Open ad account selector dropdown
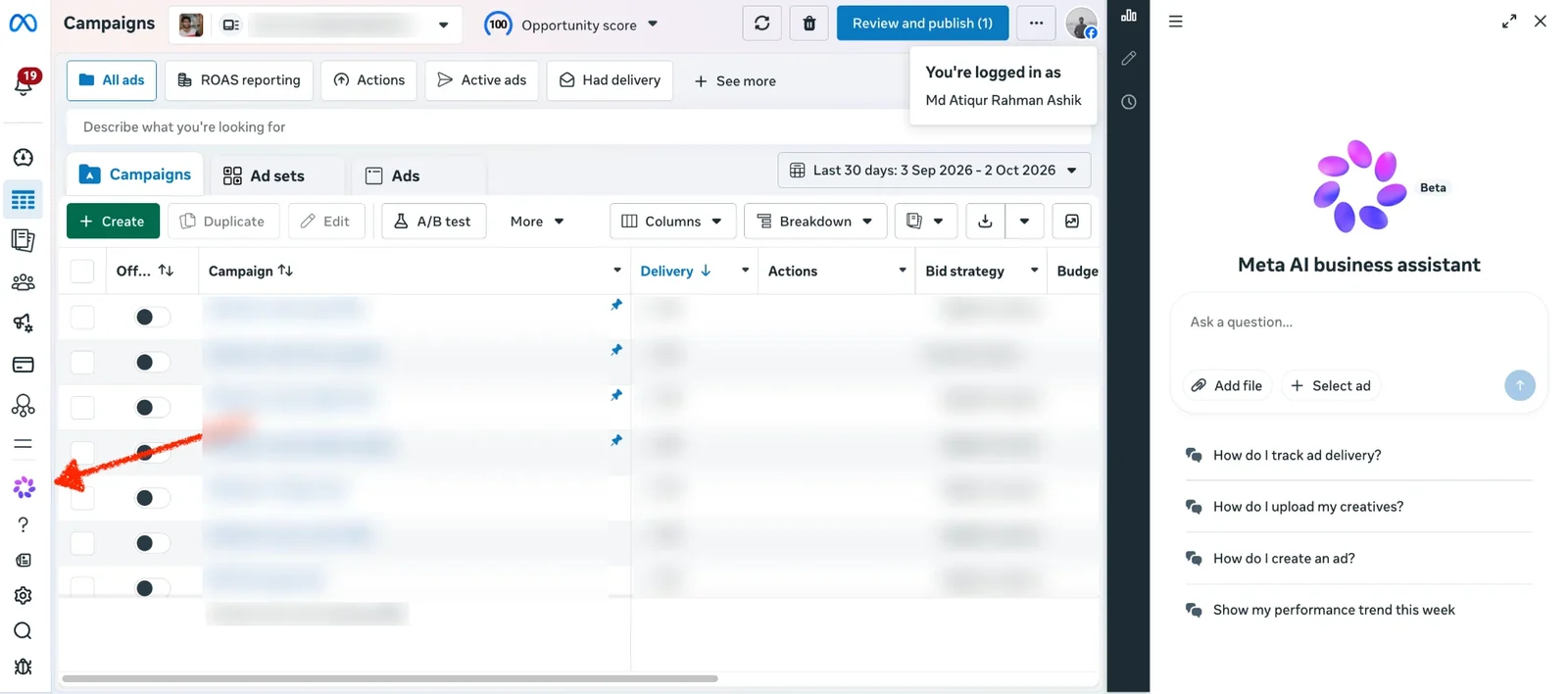 pyautogui.click(x=314, y=25)
